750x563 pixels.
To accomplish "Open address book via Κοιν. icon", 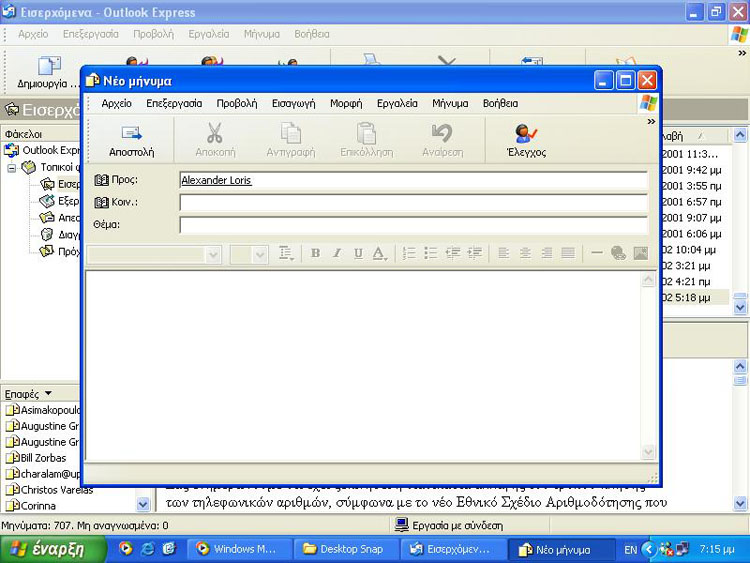I will pyautogui.click(x=101, y=202).
